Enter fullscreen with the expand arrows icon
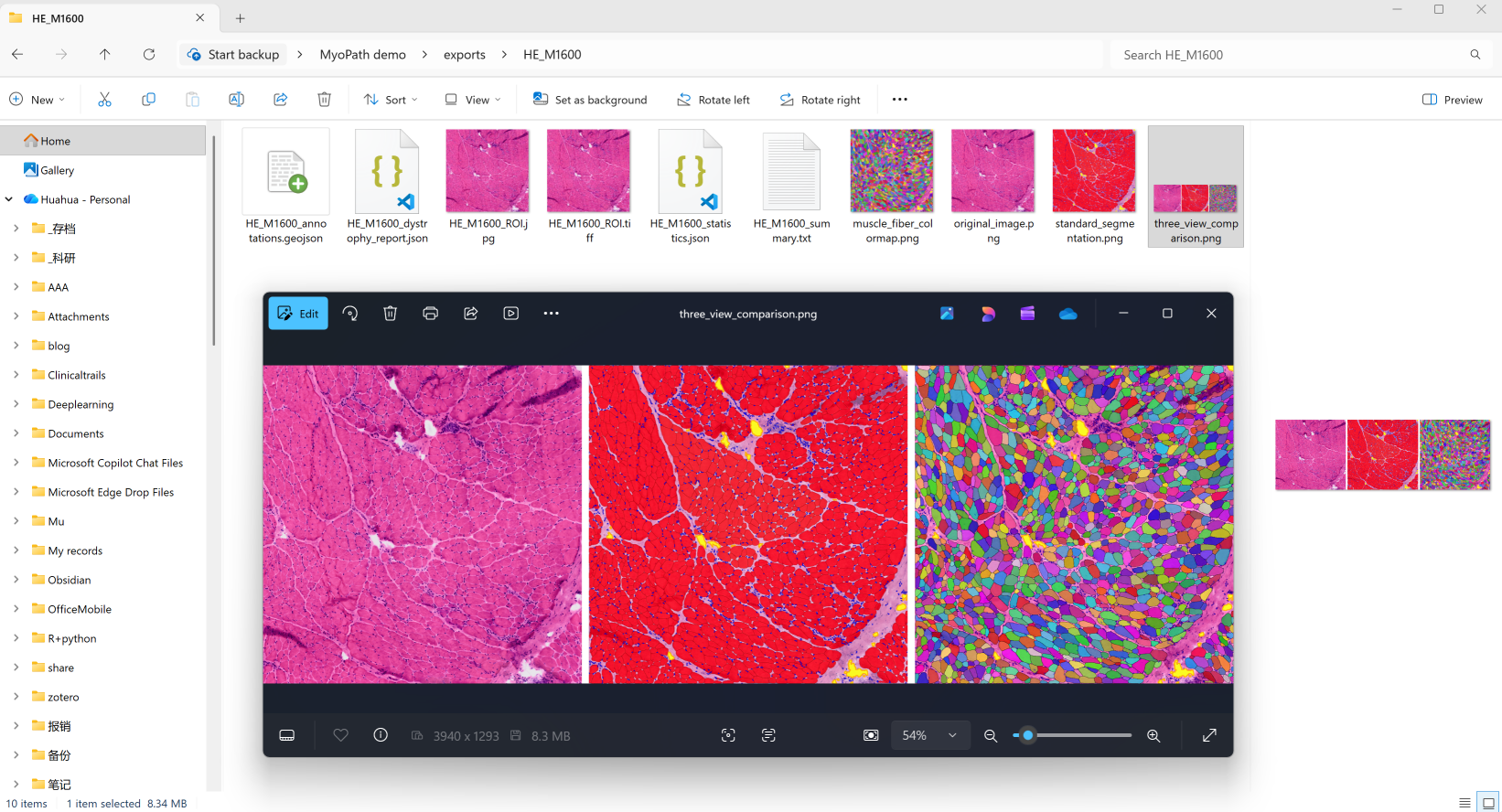1502x812 pixels. [1209, 735]
